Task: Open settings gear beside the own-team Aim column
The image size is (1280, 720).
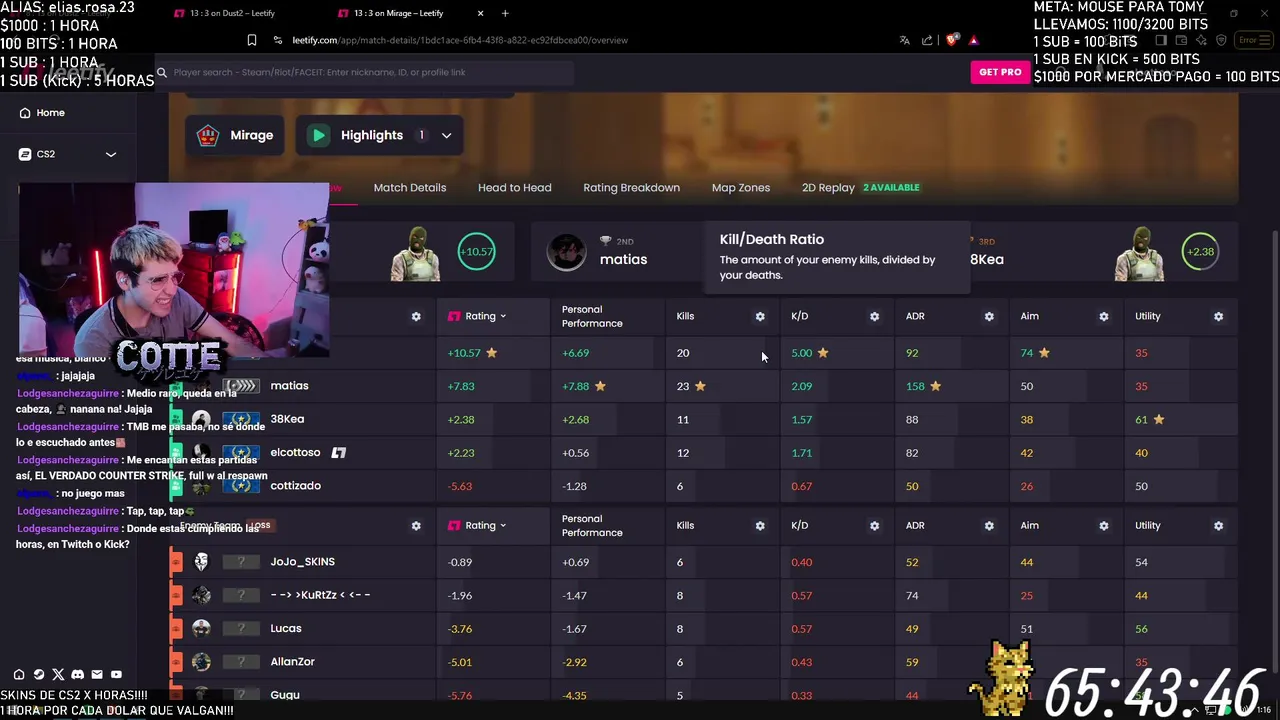Action: [1103, 317]
